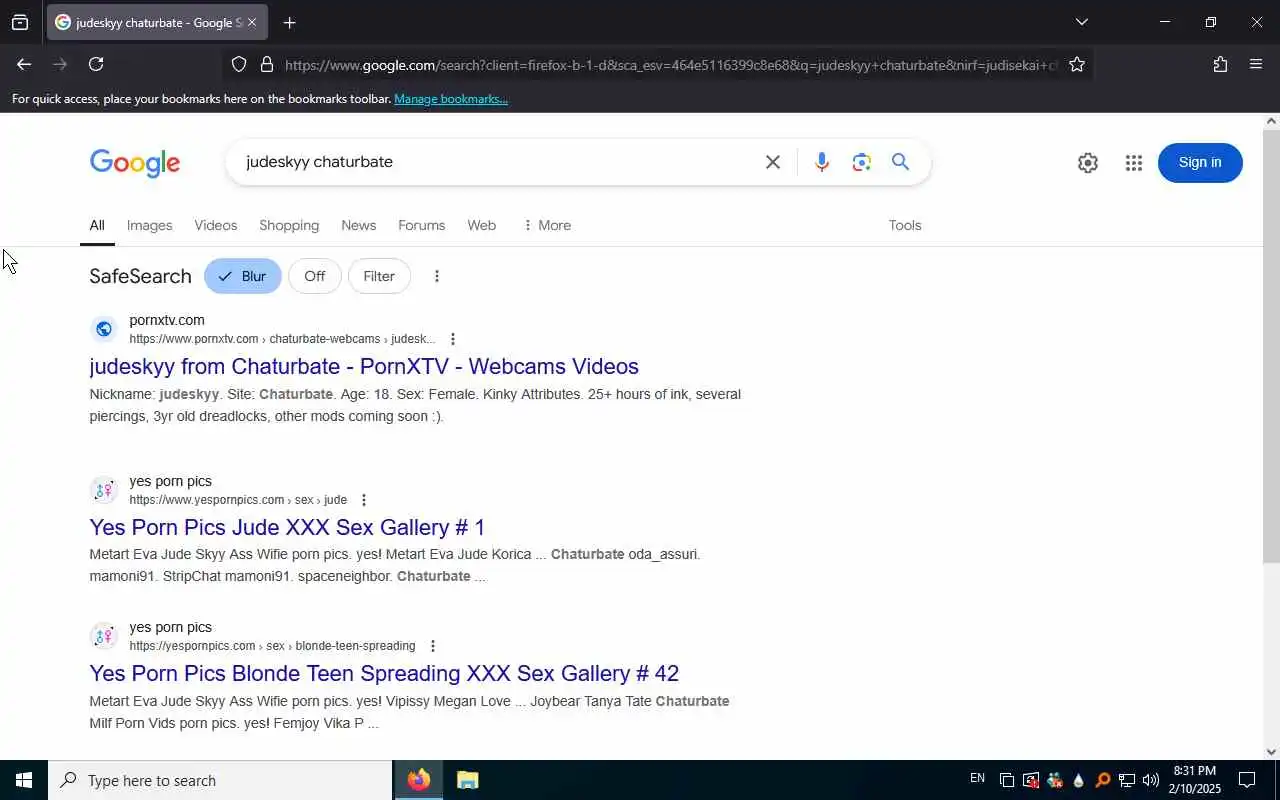Click the orange magnifier tray icon
The width and height of the screenshot is (1280, 800).
(x=1102, y=780)
